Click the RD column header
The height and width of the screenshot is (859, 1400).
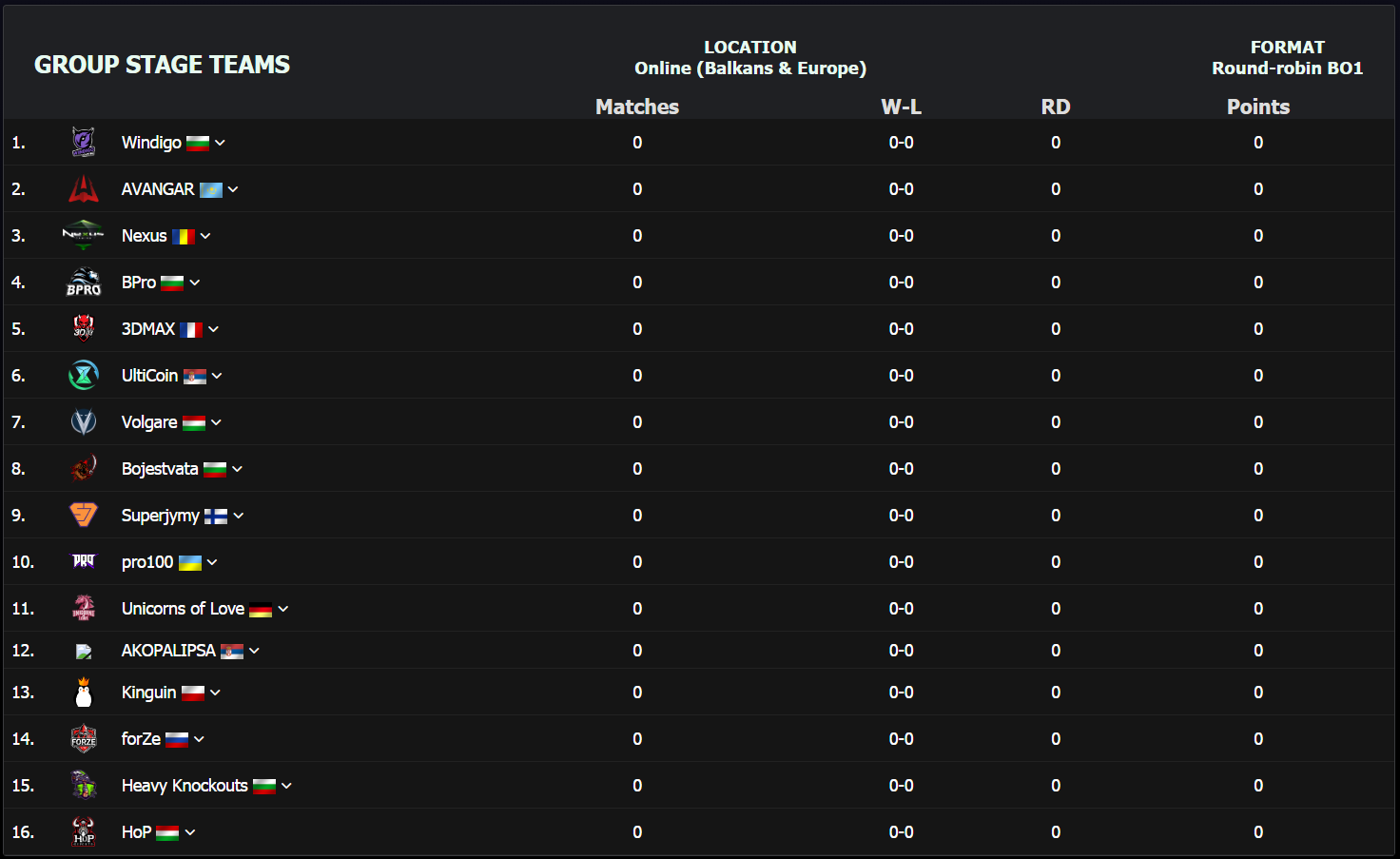(x=1056, y=107)
